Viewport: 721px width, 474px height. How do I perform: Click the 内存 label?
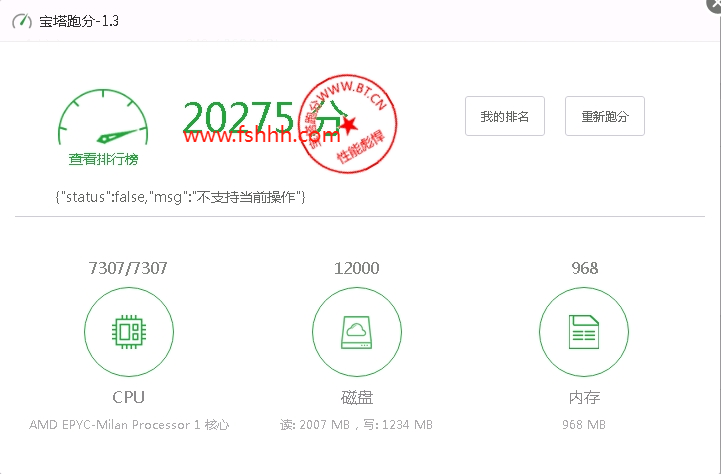[x=584, y=397]
